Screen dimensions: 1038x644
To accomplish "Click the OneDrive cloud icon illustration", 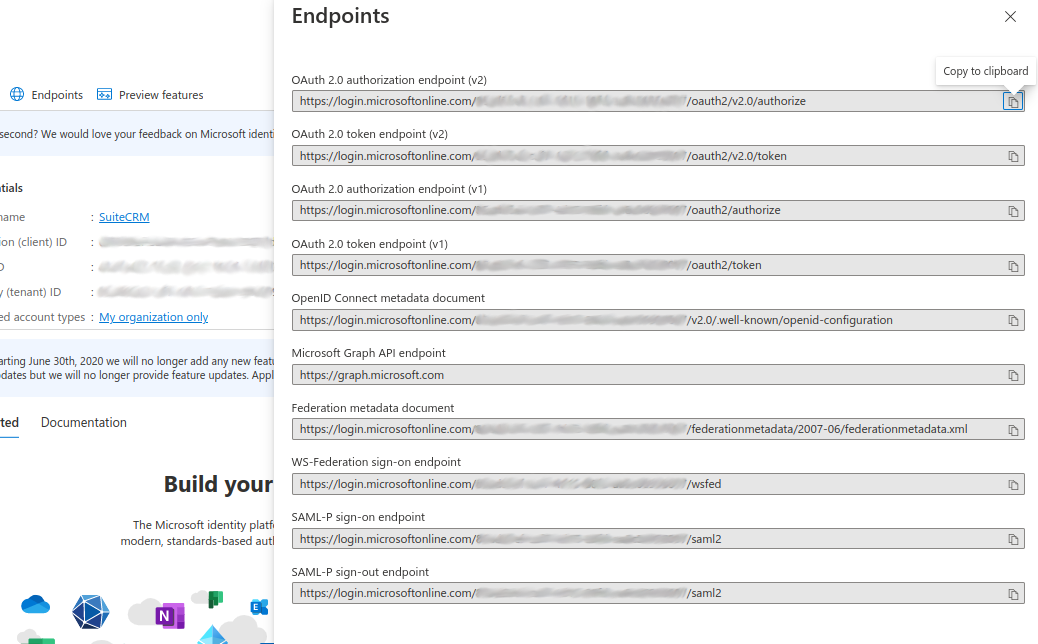I will pyautogui.click(x=35, y=605).
